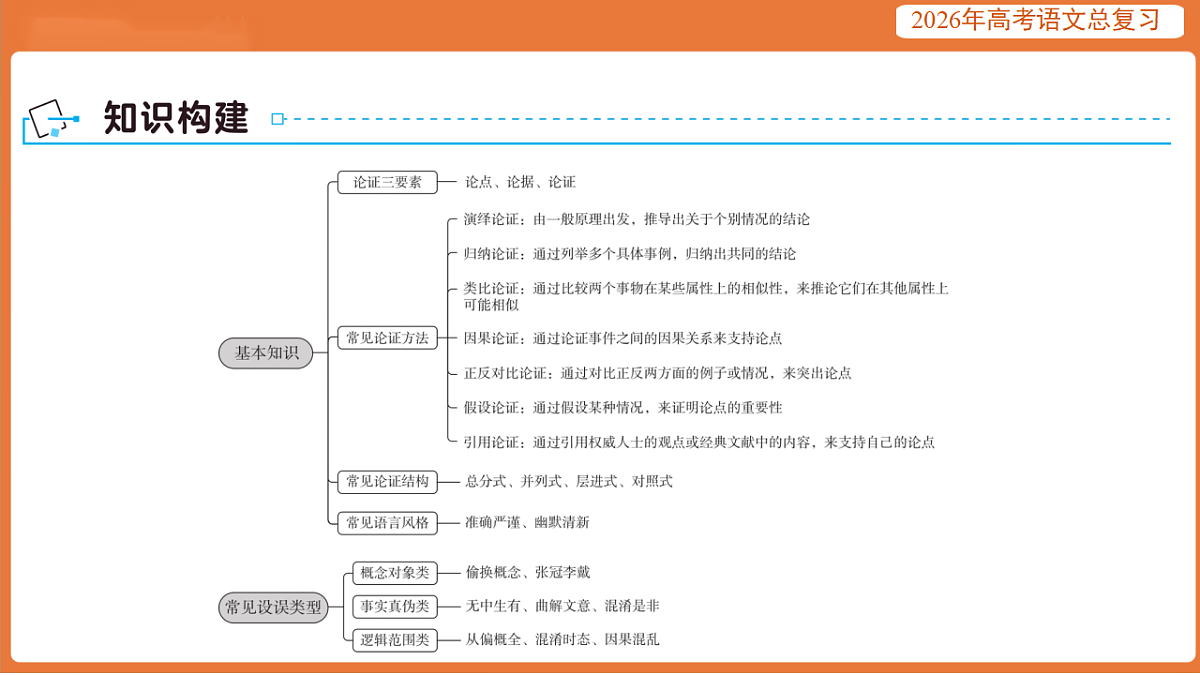Screen dimensions: 1200x675
Task: Select the 演绎论证 definition line
Action: click(x=637, y=219)
